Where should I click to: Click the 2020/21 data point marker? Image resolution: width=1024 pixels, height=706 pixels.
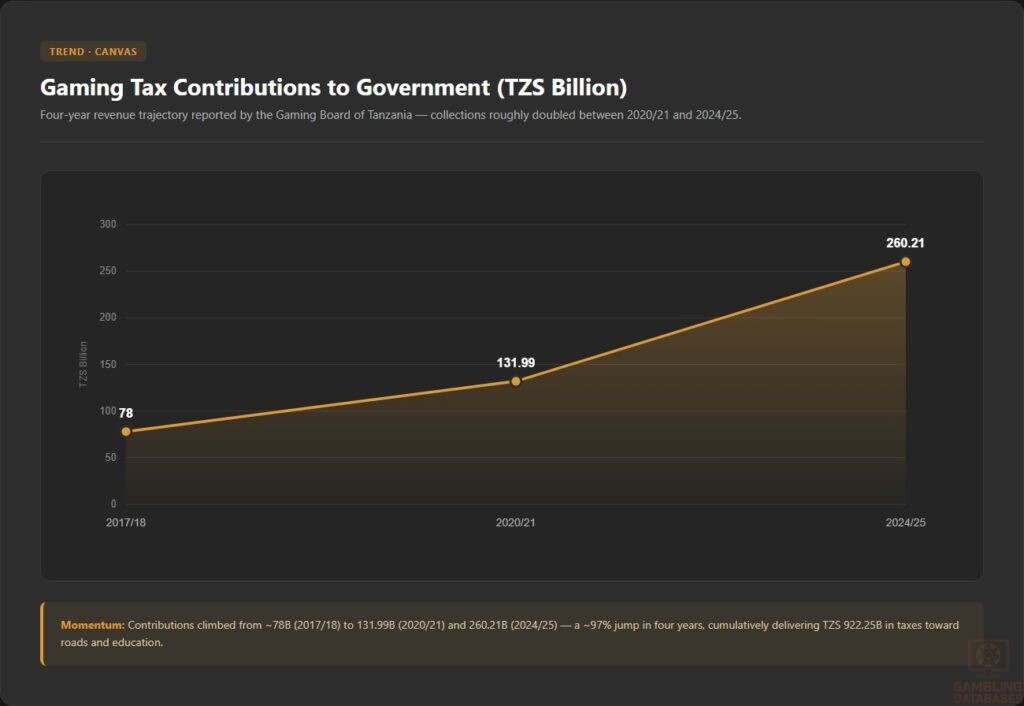tap(515, 381)
